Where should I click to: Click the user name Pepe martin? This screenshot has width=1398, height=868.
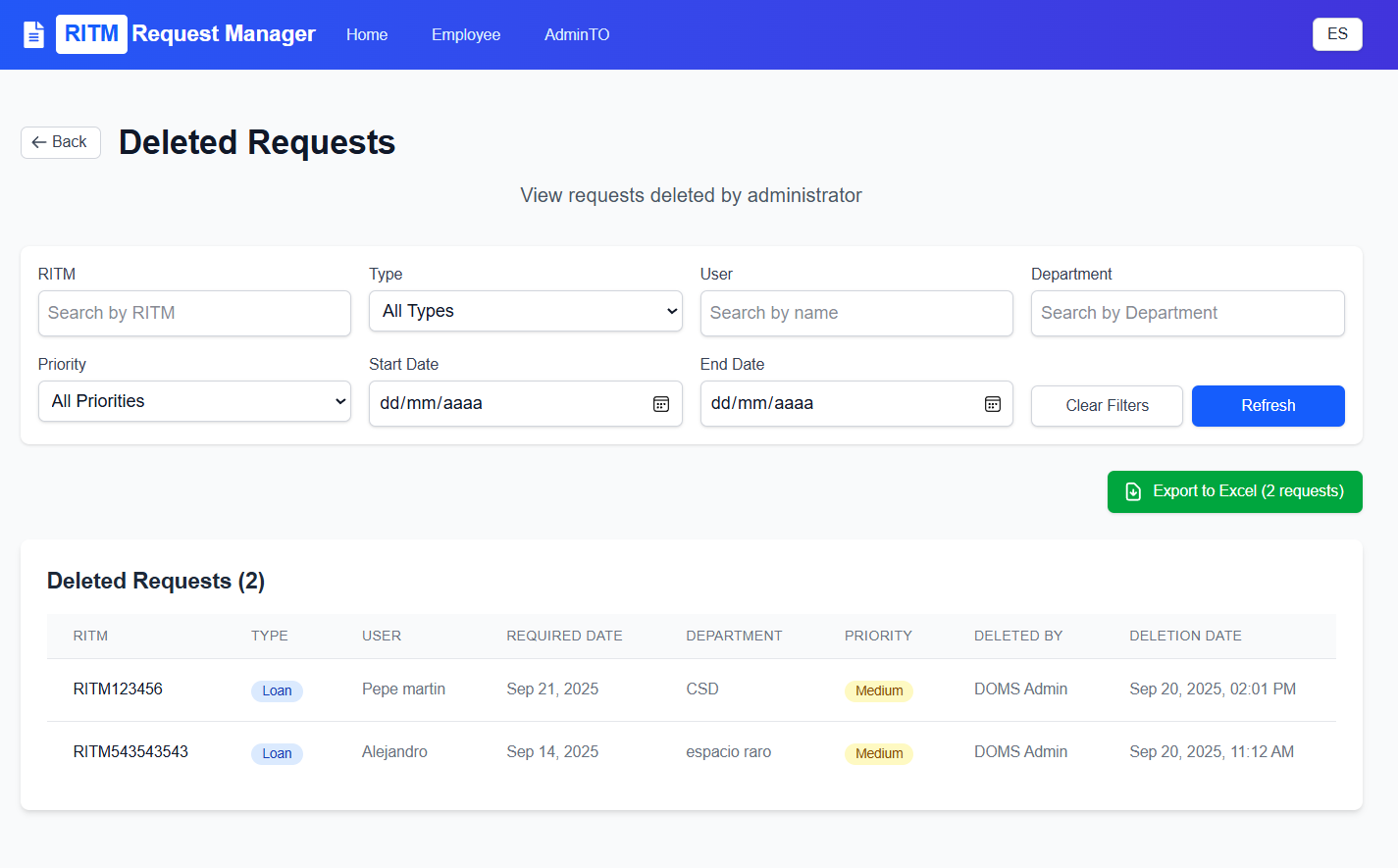403,689
